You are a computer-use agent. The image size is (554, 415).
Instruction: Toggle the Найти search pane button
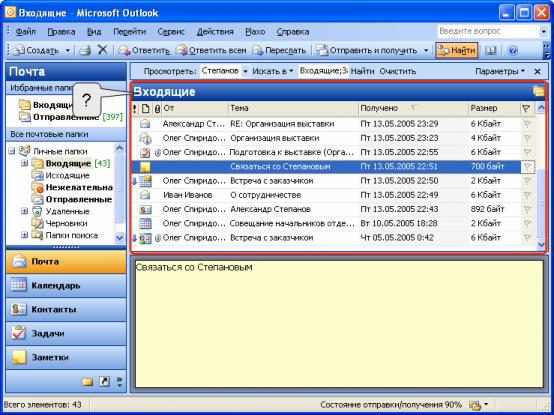point(456,51)
